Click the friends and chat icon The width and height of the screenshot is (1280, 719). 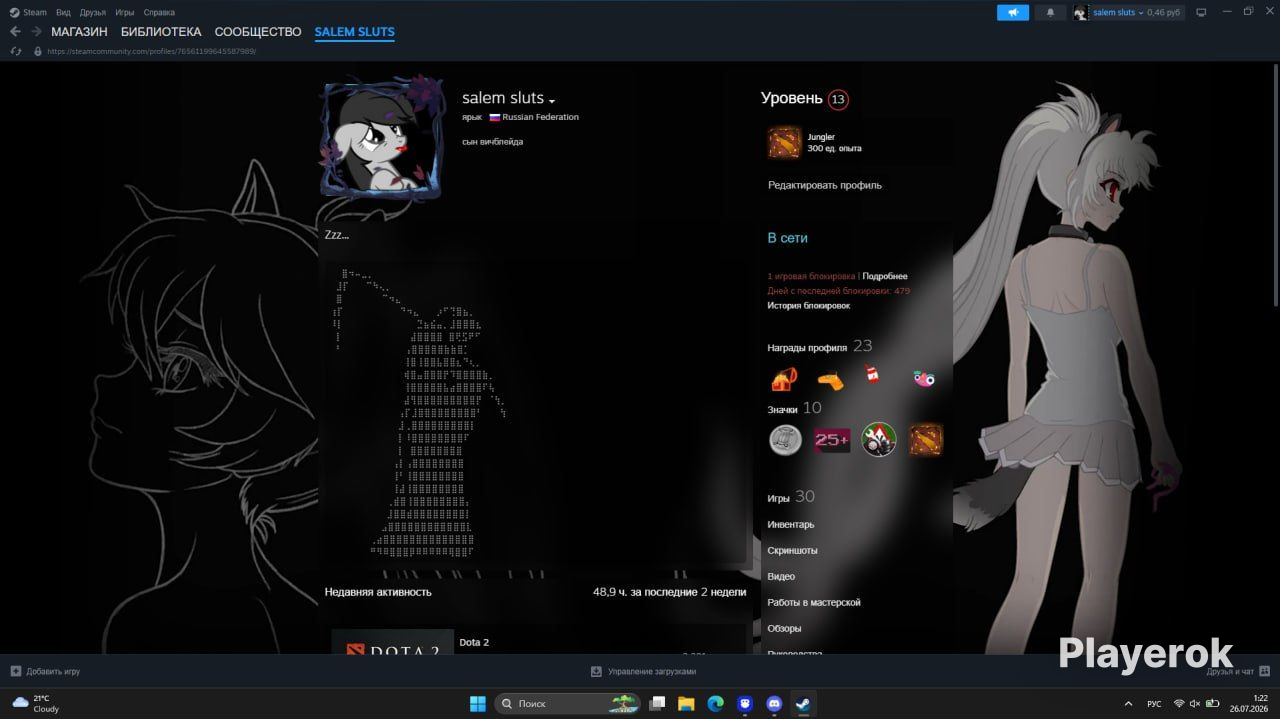[x=1264, y=671]
